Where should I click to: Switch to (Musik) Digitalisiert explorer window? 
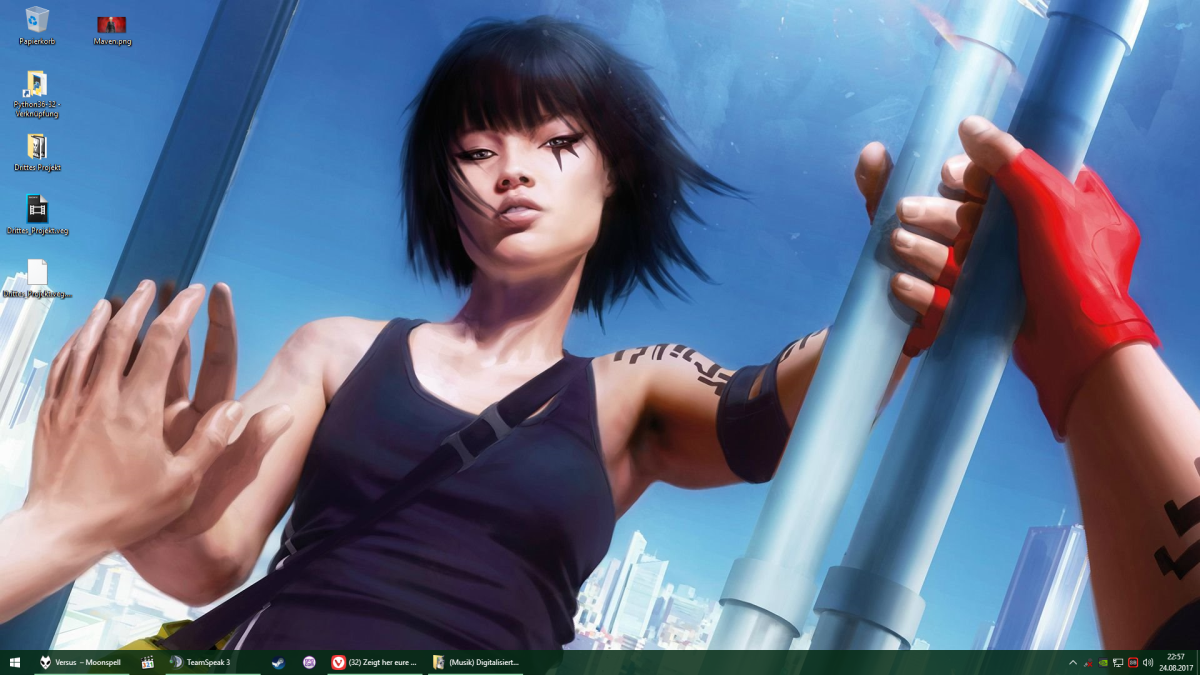[x=476, y=662]
